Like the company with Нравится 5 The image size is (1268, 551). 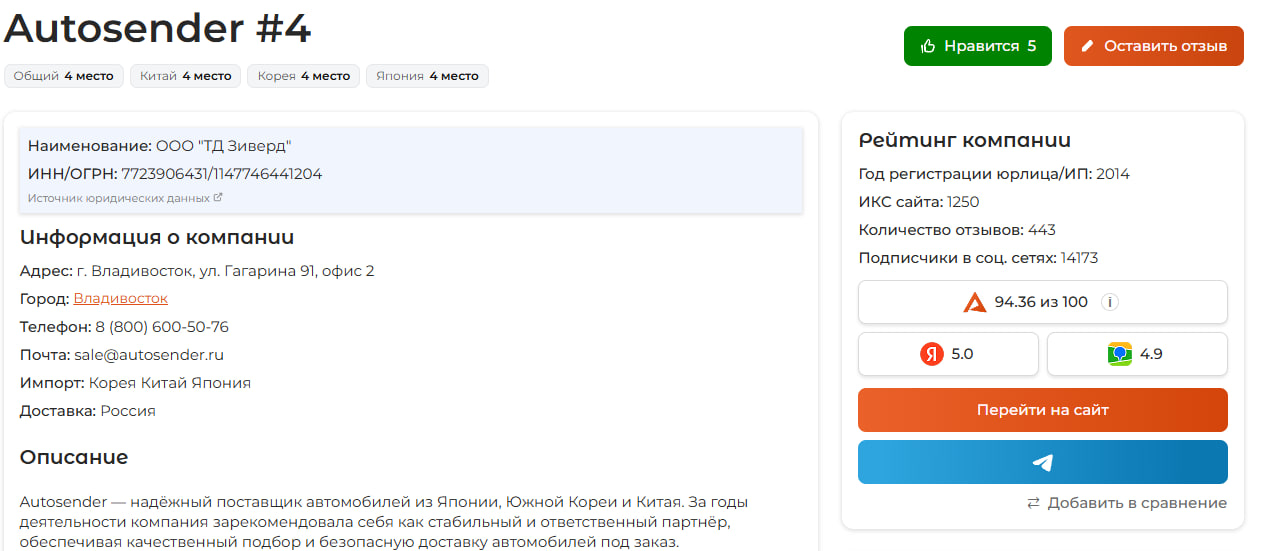pyautogui.click(x=978, y=46)
